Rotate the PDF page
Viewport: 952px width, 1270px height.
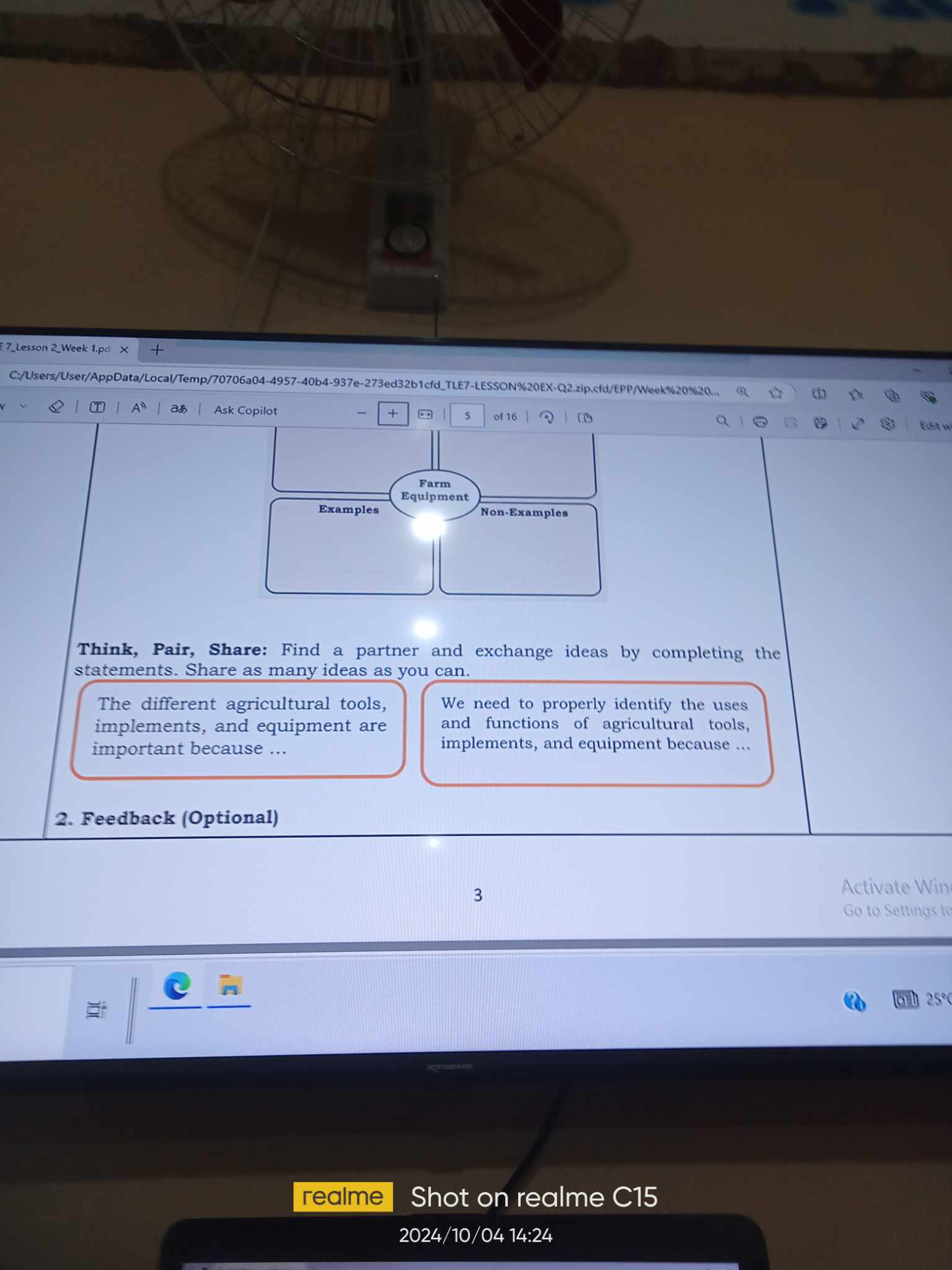click(546, 417)
